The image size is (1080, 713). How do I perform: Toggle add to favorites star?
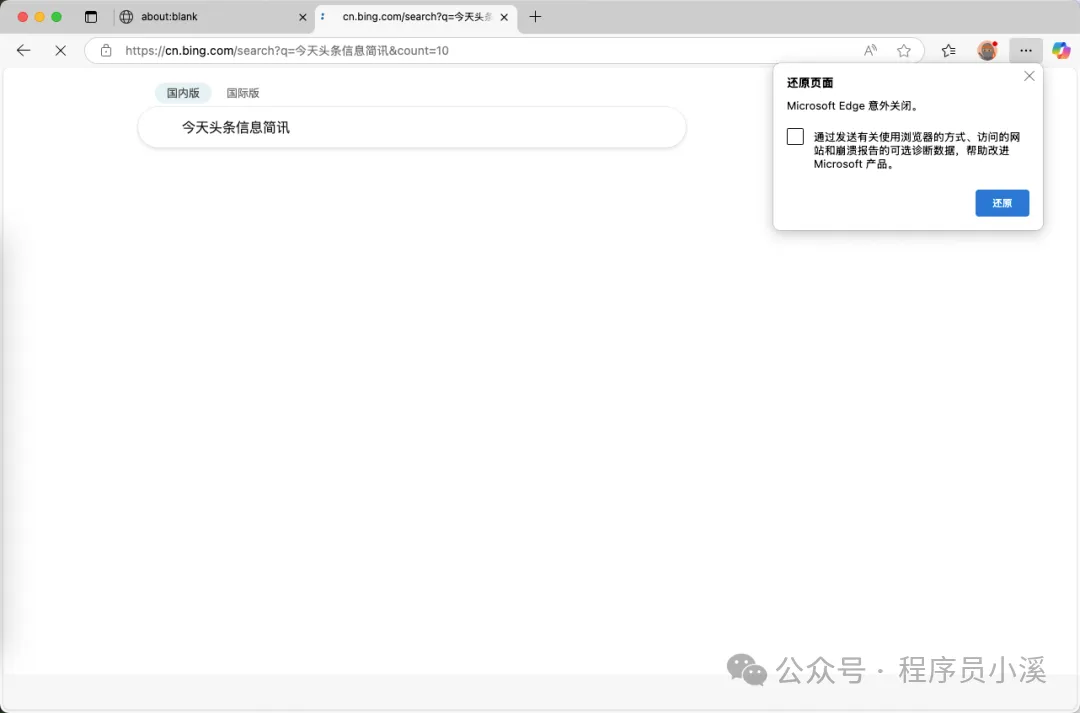904,50
